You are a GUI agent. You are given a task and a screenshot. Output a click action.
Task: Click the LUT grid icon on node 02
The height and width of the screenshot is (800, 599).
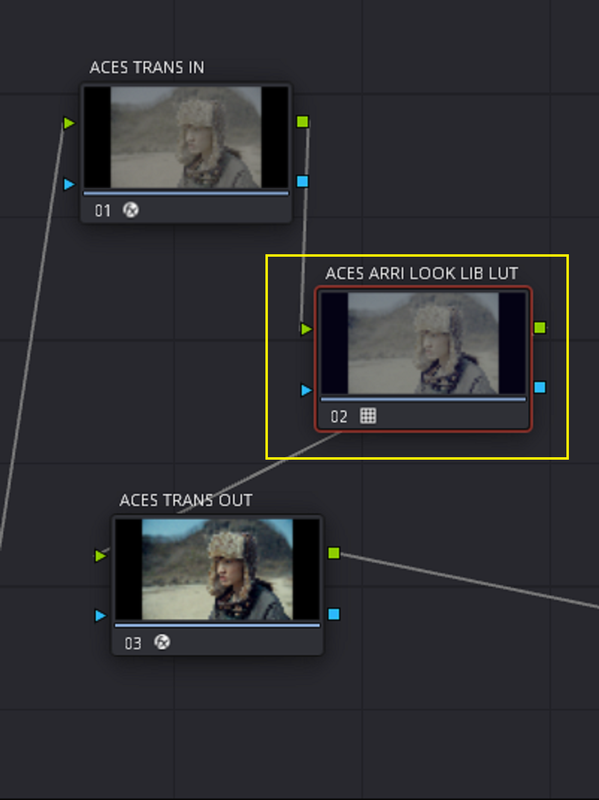[368, 416]
